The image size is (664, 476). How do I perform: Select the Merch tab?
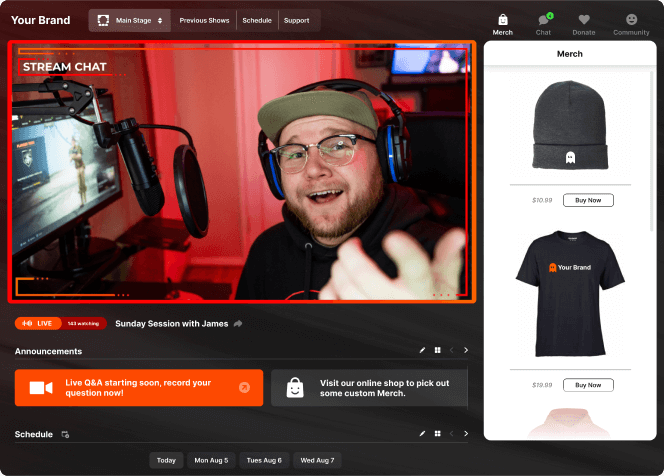click(x=502, y=23)
